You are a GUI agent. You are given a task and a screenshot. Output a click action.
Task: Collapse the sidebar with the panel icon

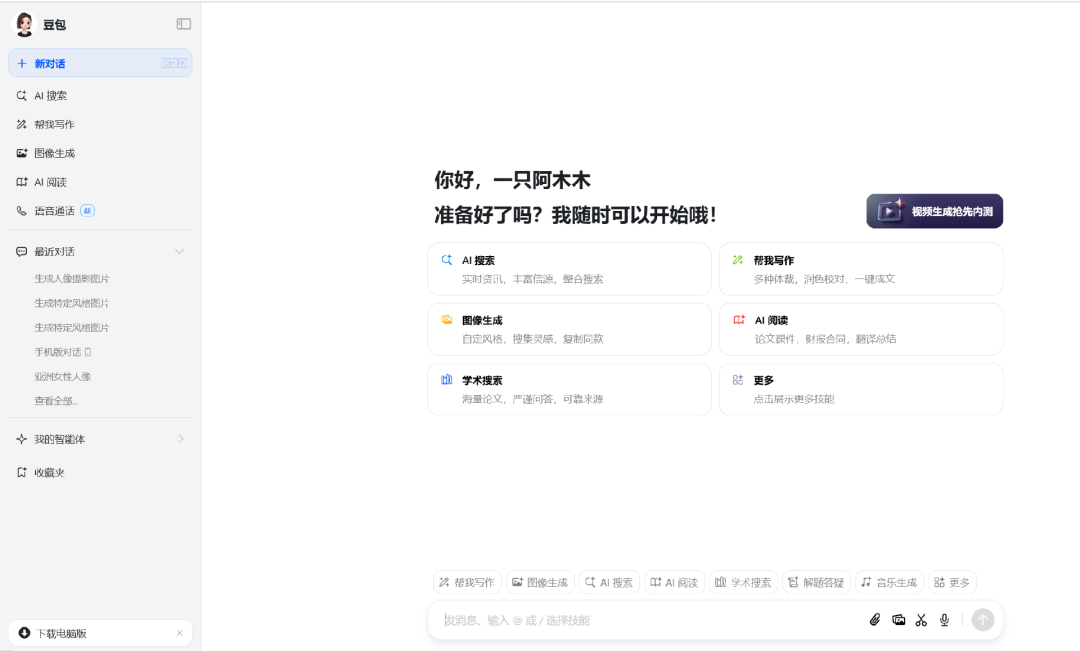click(x=184, y=24)
